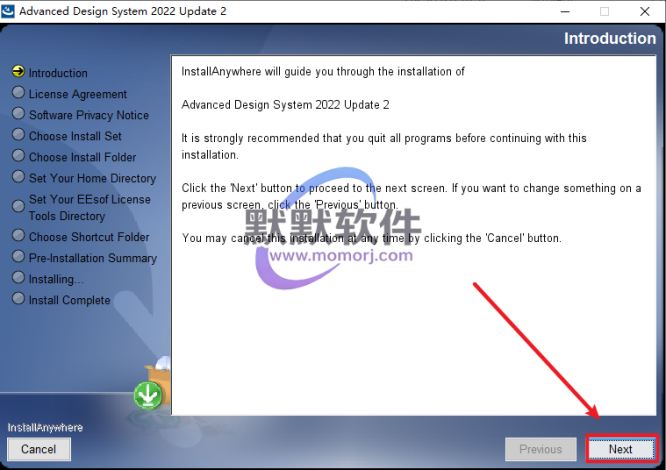
Task: Click the circle icon beside Pre-Installation Summary
Action: point(18,256)
